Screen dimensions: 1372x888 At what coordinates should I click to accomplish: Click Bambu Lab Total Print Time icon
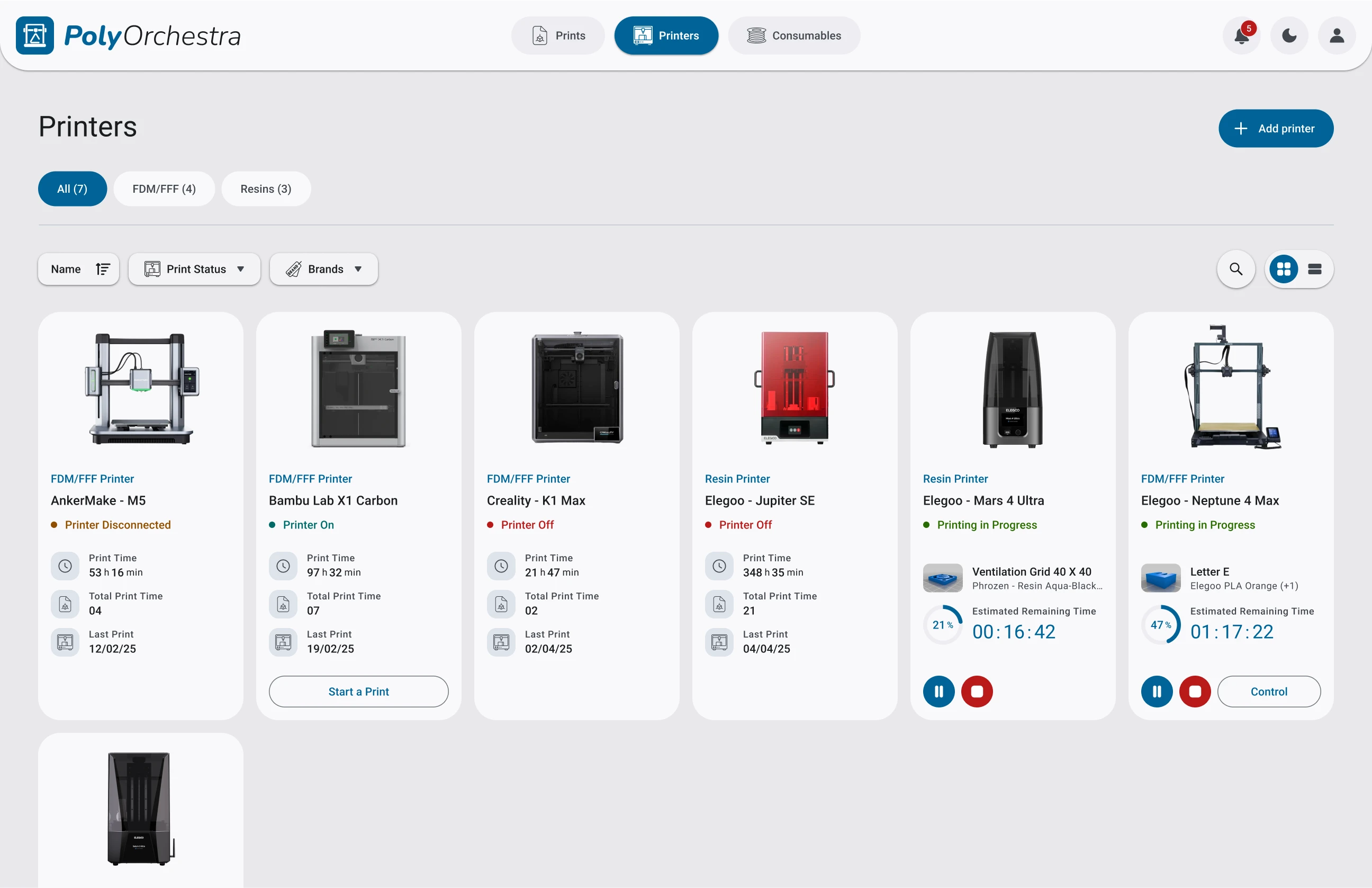(283, 604)
